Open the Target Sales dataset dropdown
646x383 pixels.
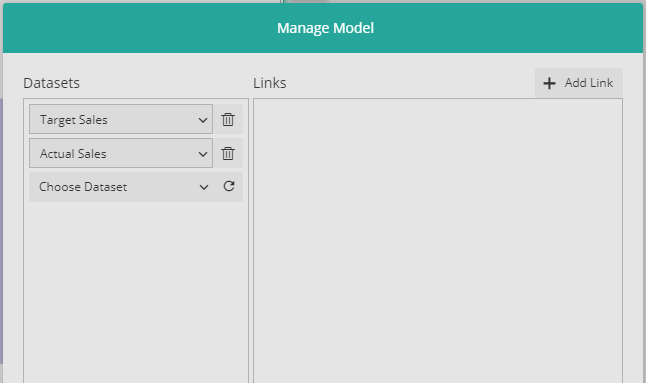pyautogui.click(x=121, y=119)
